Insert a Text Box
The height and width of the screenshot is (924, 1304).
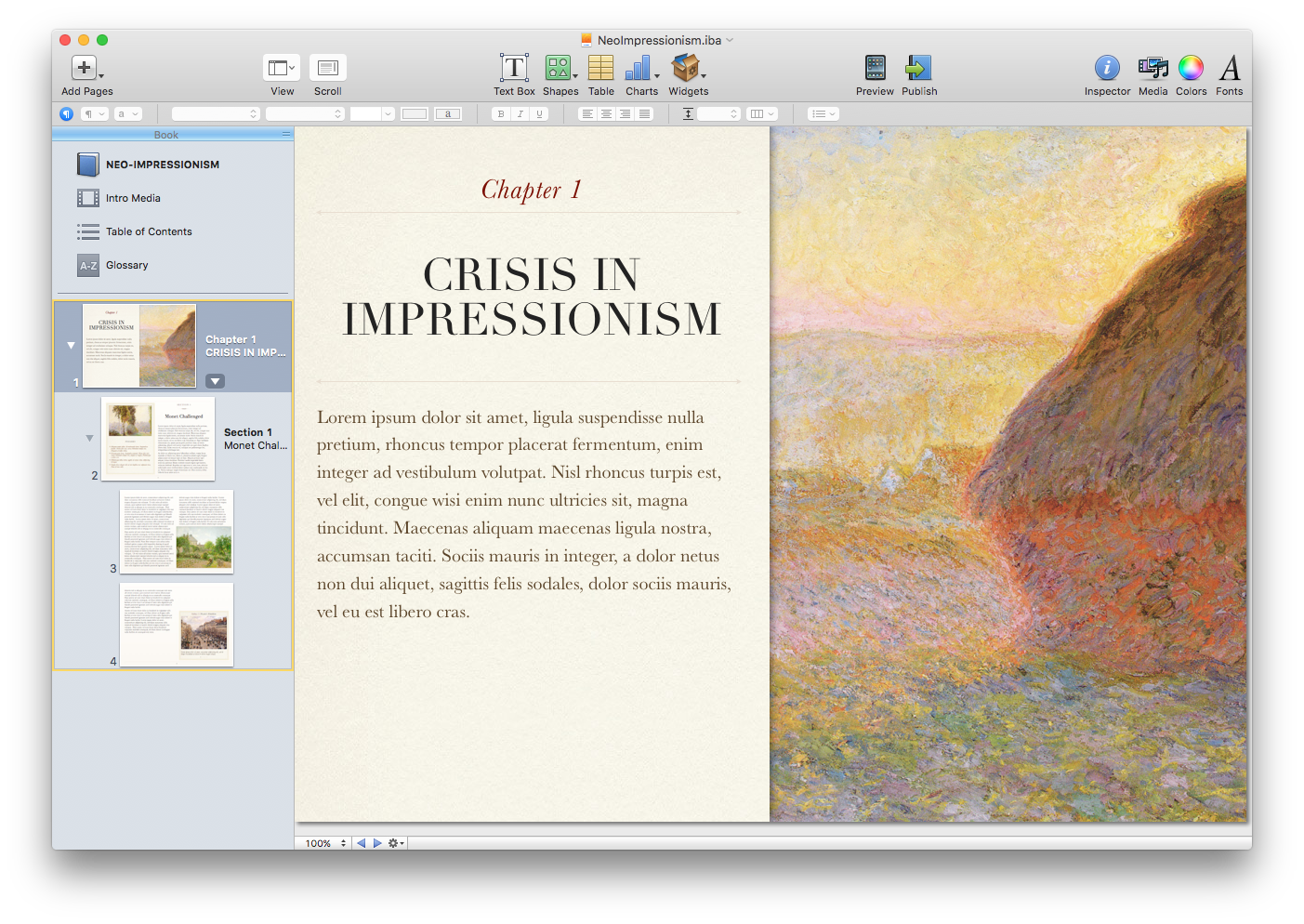coord(514,69)
